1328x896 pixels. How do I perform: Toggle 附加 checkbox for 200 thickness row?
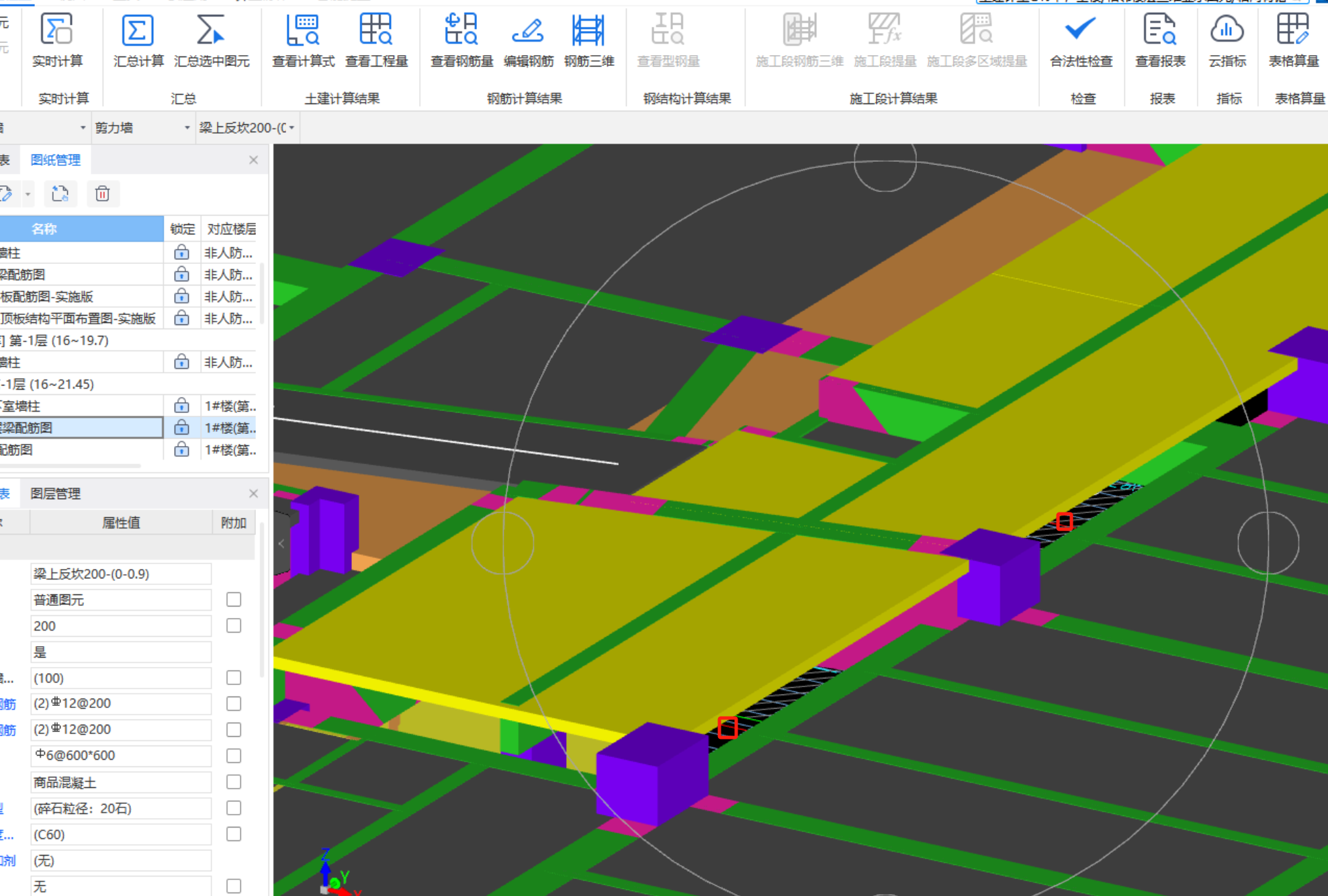[234, 625]
